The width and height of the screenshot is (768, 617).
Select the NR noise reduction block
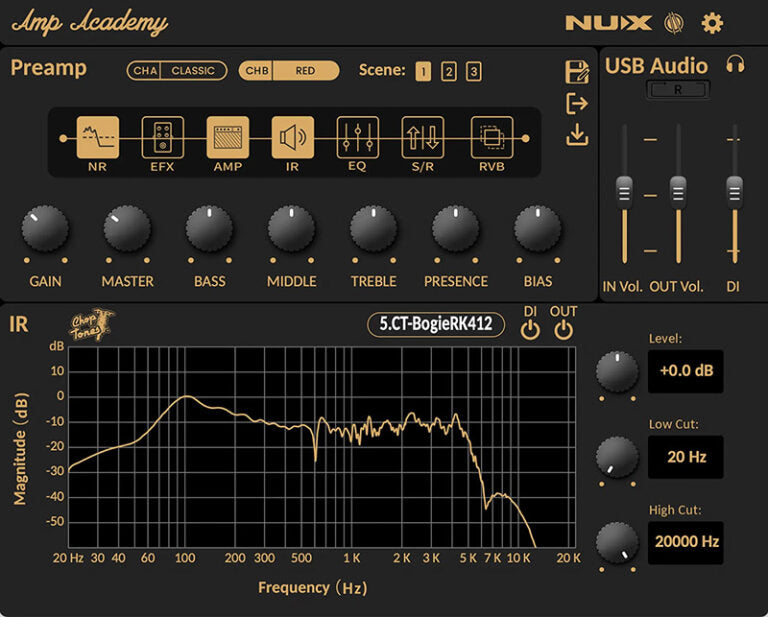click(x=97, y=137)
